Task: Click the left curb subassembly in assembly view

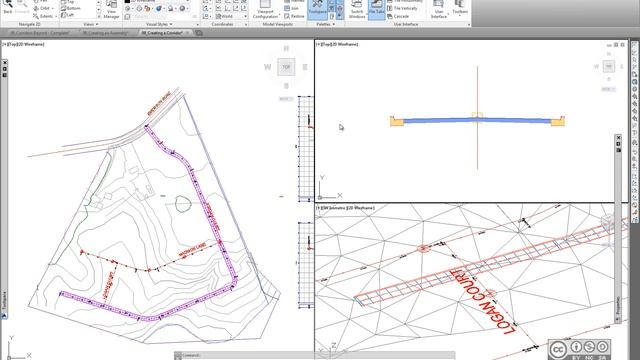Action: pos(397,121)
